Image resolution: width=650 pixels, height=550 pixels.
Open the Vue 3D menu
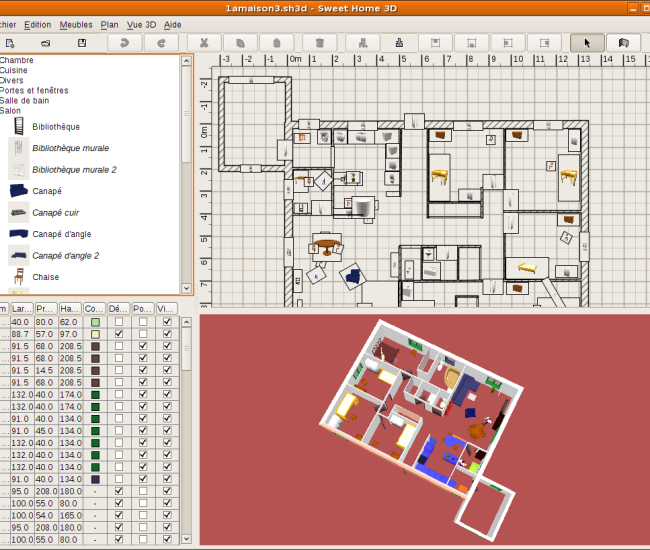point(141,24)
